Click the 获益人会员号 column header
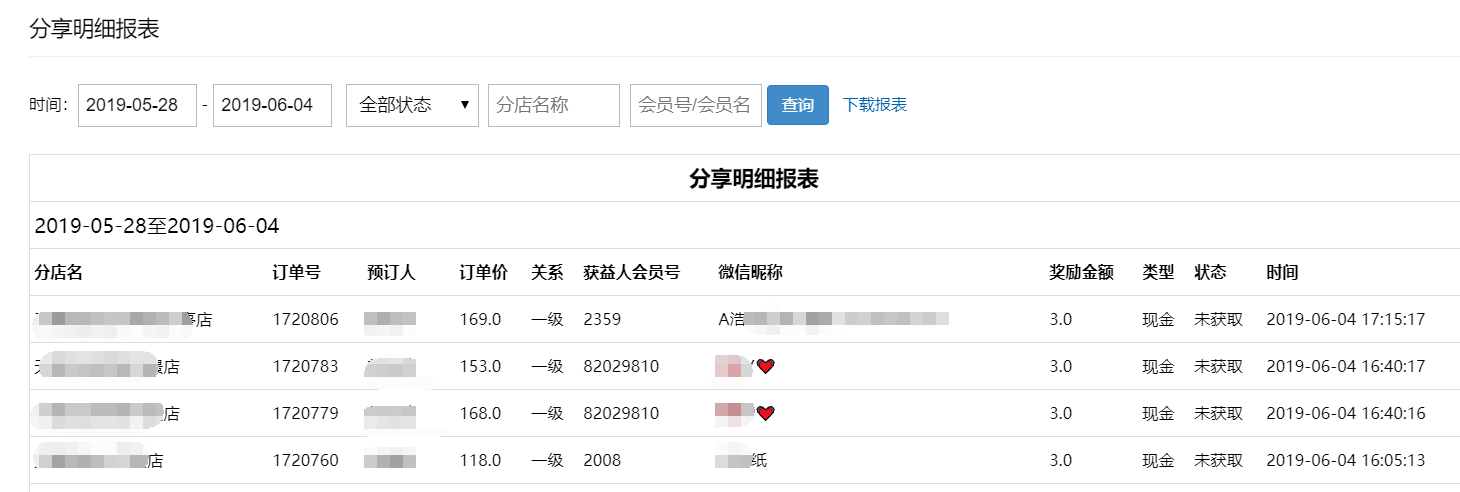1460x492 pixels. (x=632, y=272)
